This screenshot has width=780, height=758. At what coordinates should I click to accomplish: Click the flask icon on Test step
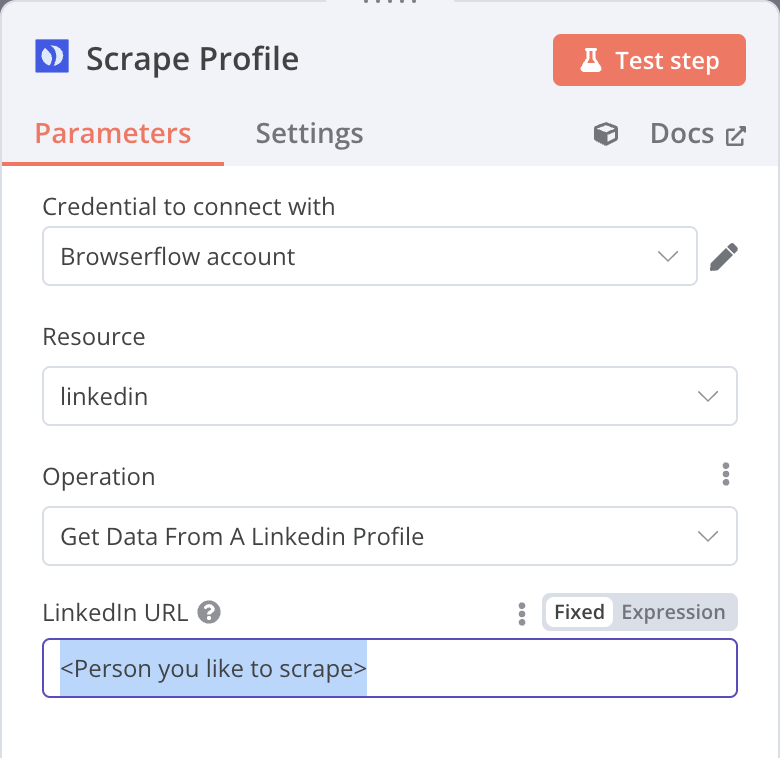[591, 60]
